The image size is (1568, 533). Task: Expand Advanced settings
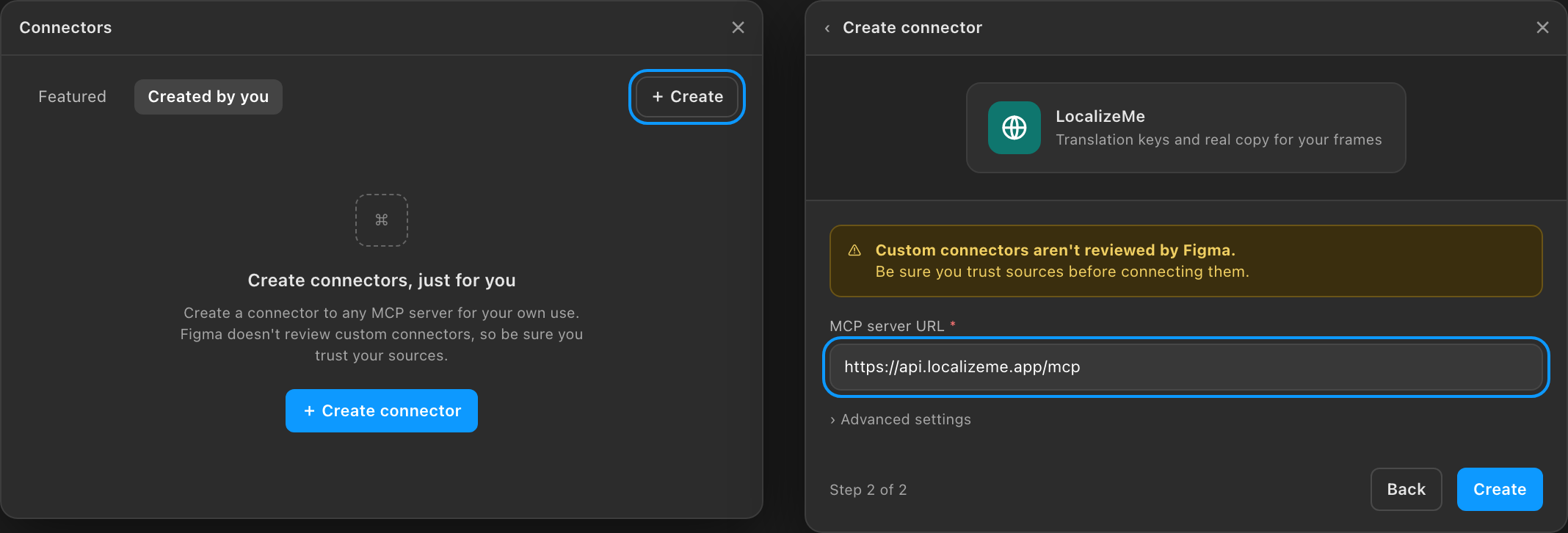click(x=900, y=419)
